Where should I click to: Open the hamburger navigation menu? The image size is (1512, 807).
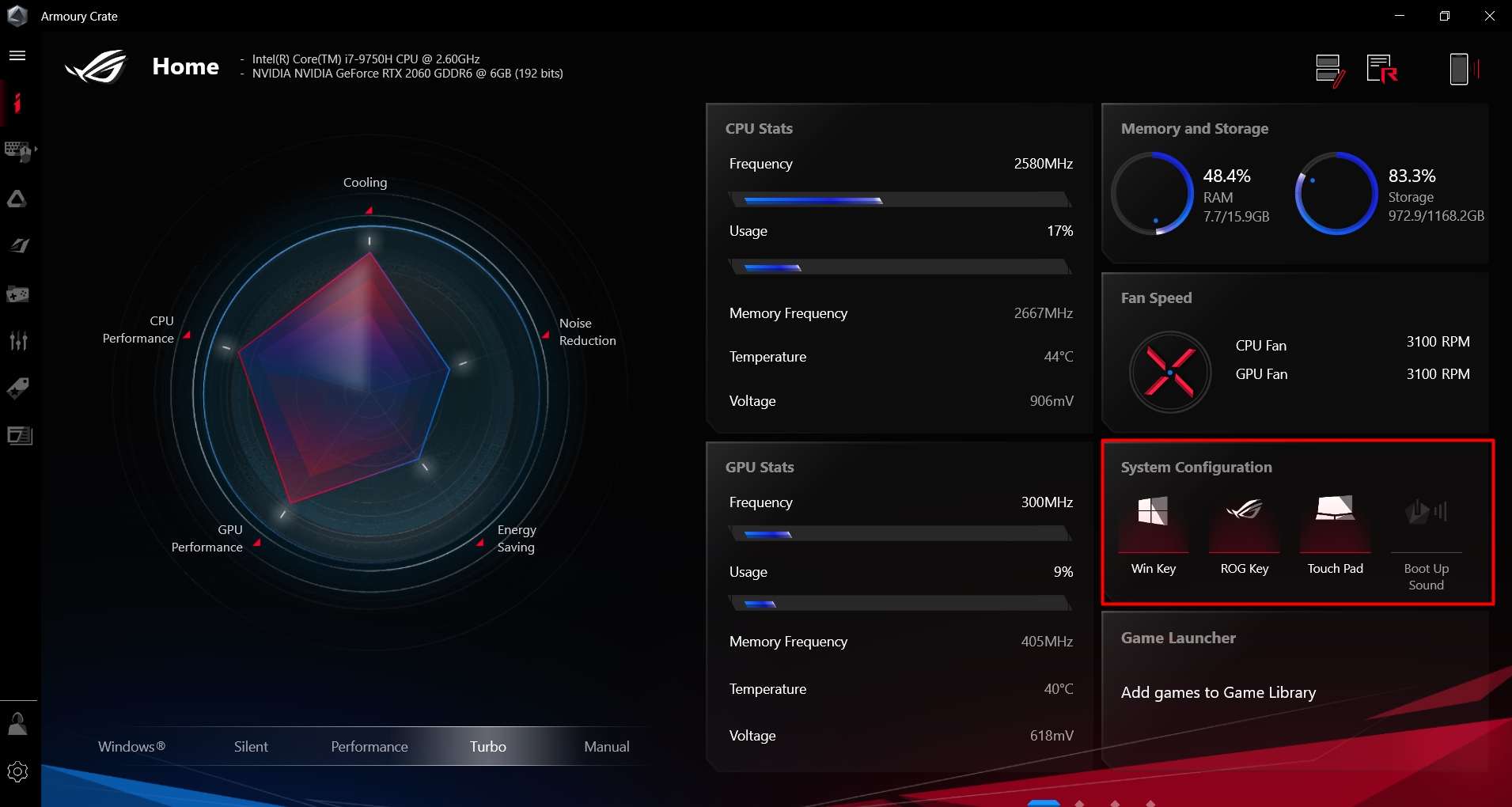[x=17, y=55]
